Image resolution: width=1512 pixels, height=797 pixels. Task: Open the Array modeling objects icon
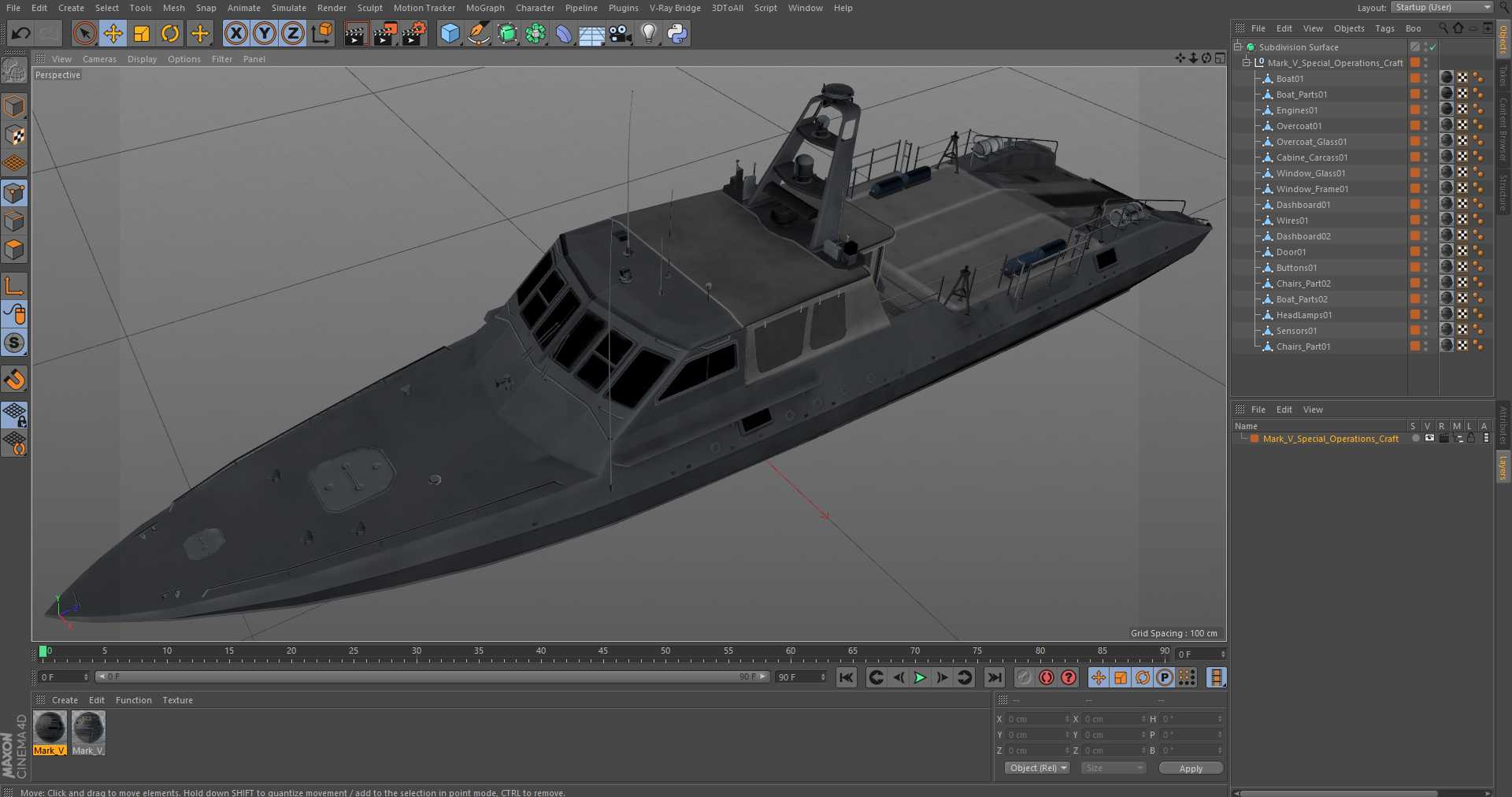[x=535, y=33]
